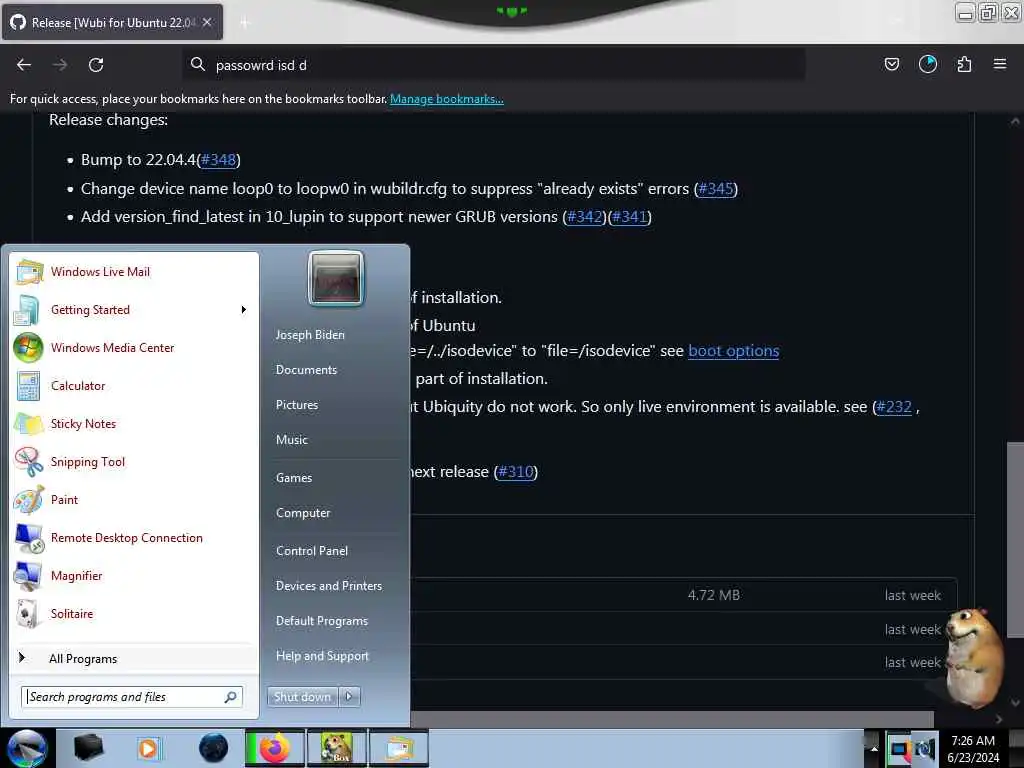Click the user account picture

(x=336, y=279)
